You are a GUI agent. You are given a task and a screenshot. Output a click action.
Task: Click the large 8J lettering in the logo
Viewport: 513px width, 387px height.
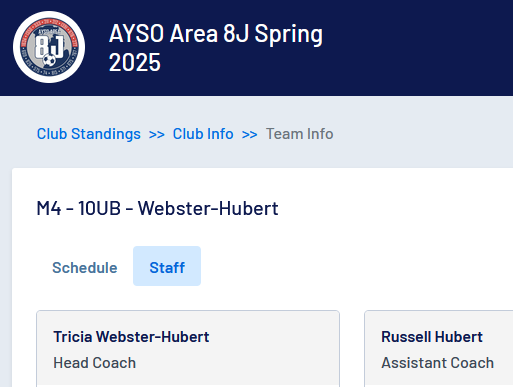tap(49, 46)
